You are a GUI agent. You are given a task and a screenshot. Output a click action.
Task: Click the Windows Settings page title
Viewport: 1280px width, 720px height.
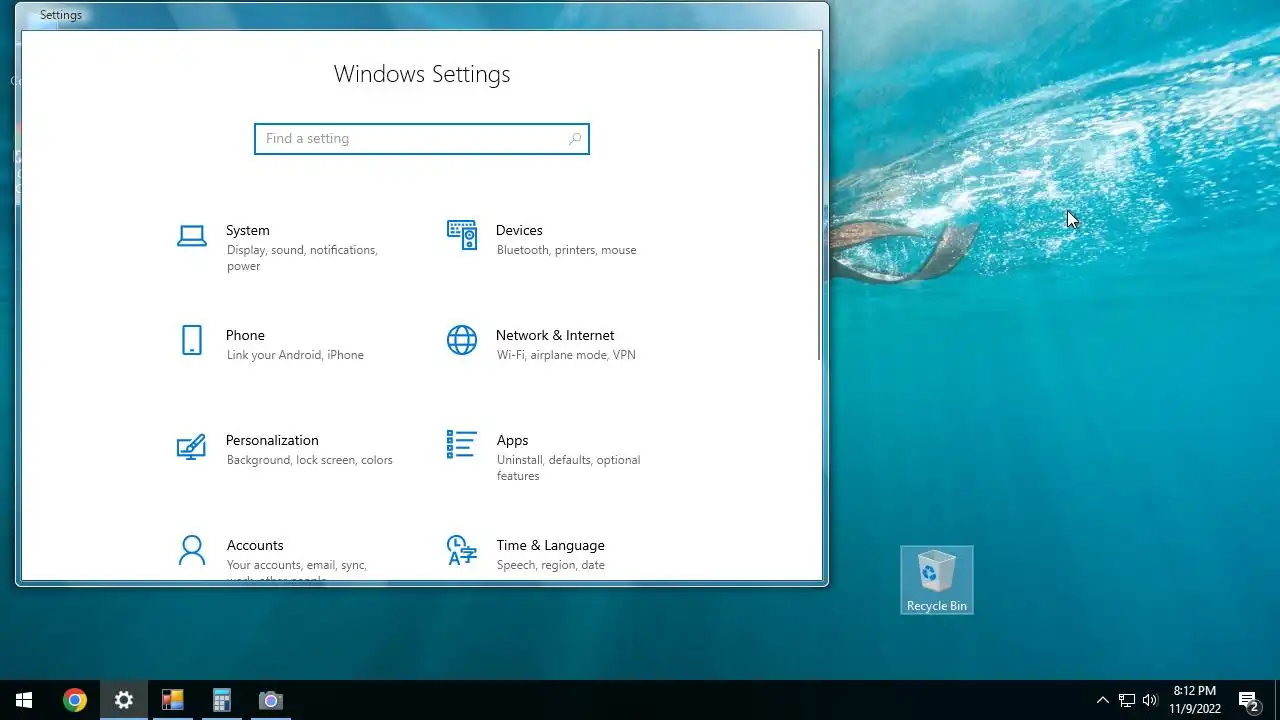click(x=422, y=74)
